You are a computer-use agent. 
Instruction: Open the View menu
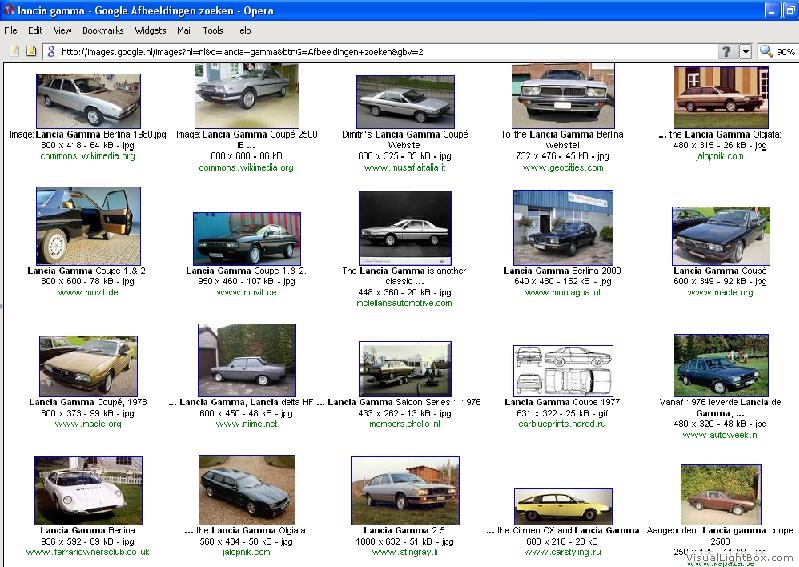click(62, 31)
